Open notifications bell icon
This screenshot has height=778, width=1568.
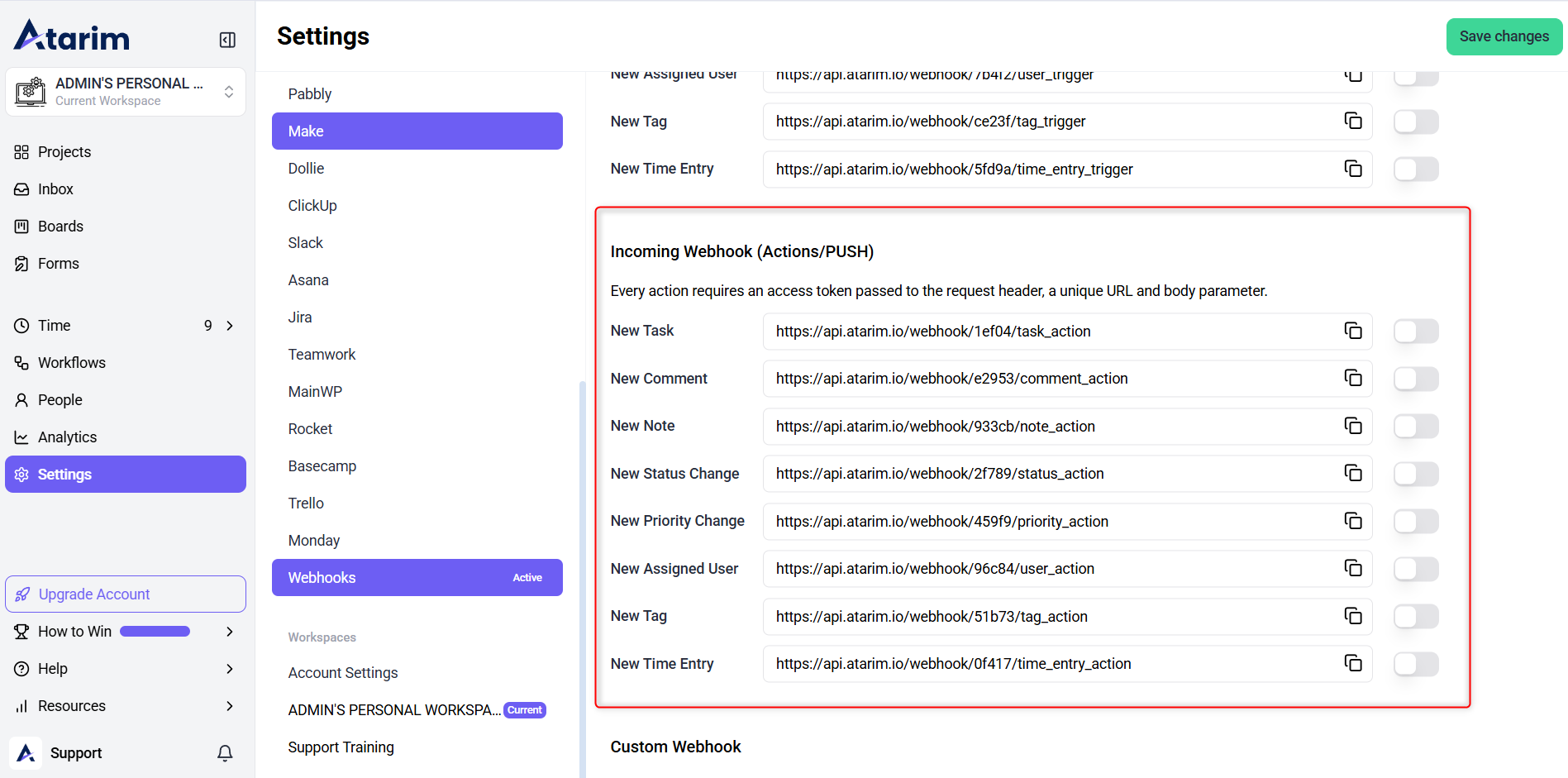click(225, 752)
